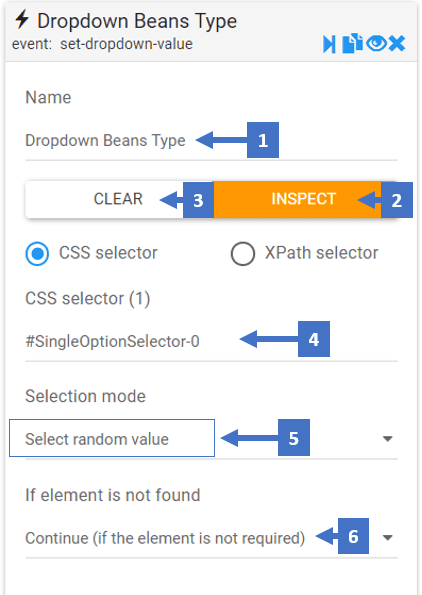
Task: Click the lightning bolt event icon
Action: point(22,20)
